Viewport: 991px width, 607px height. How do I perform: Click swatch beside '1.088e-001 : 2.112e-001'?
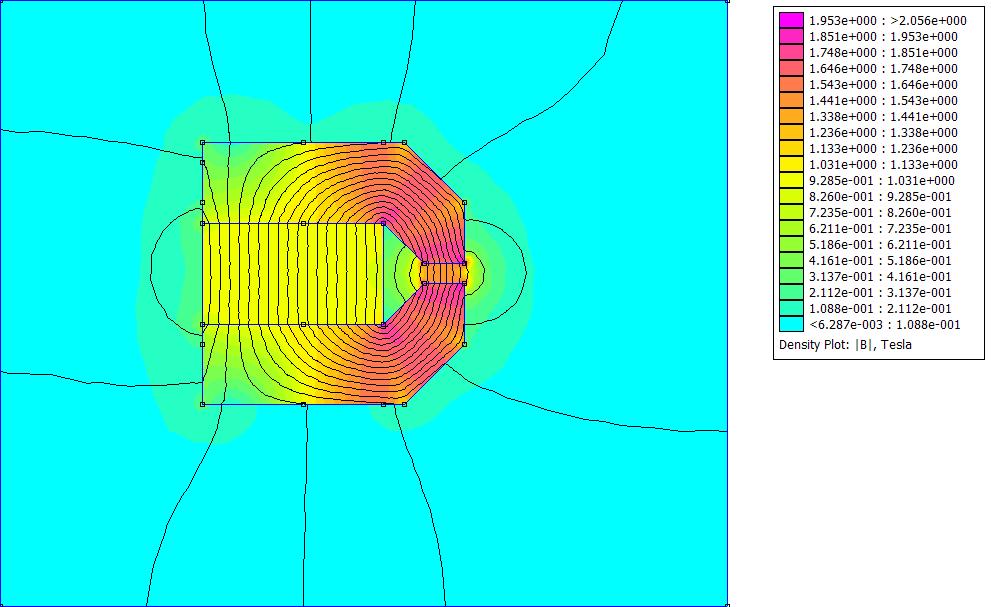pyautogui.click(x=791, y=309)
